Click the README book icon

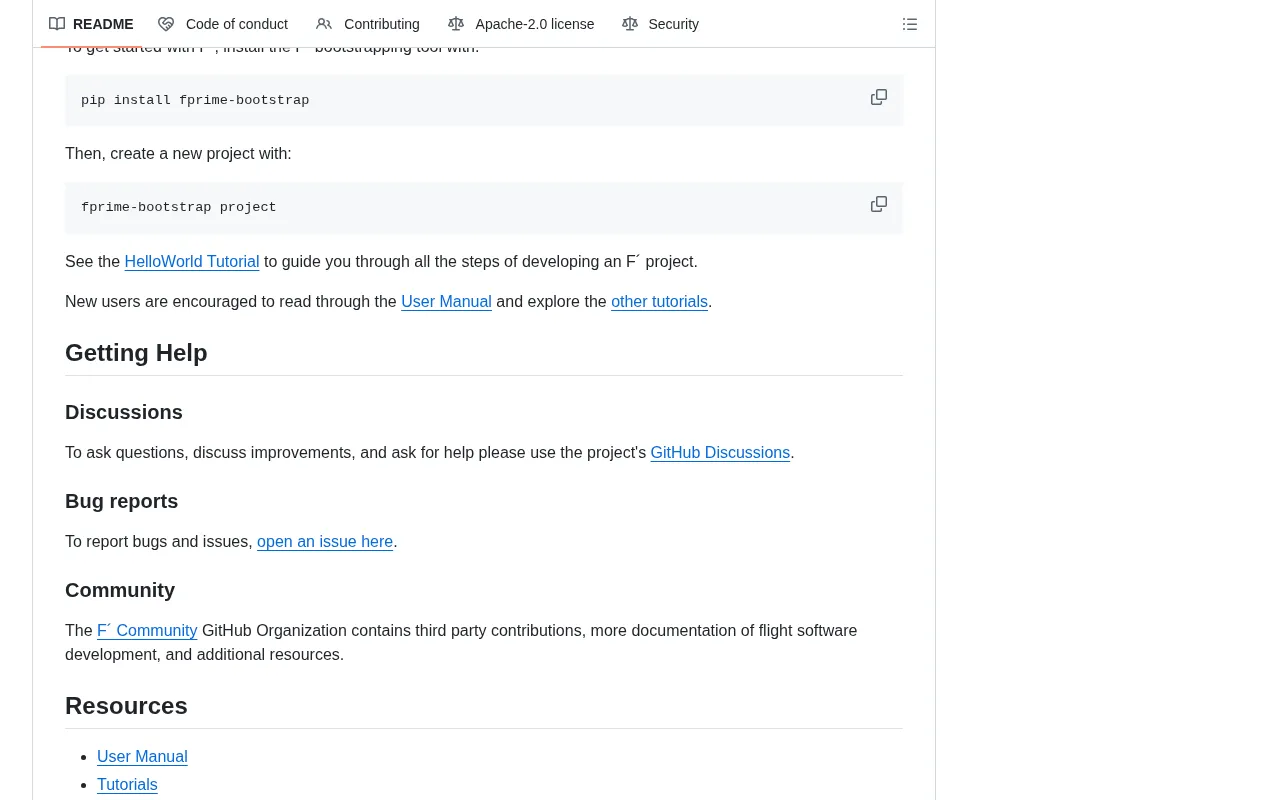pos(57,24)
